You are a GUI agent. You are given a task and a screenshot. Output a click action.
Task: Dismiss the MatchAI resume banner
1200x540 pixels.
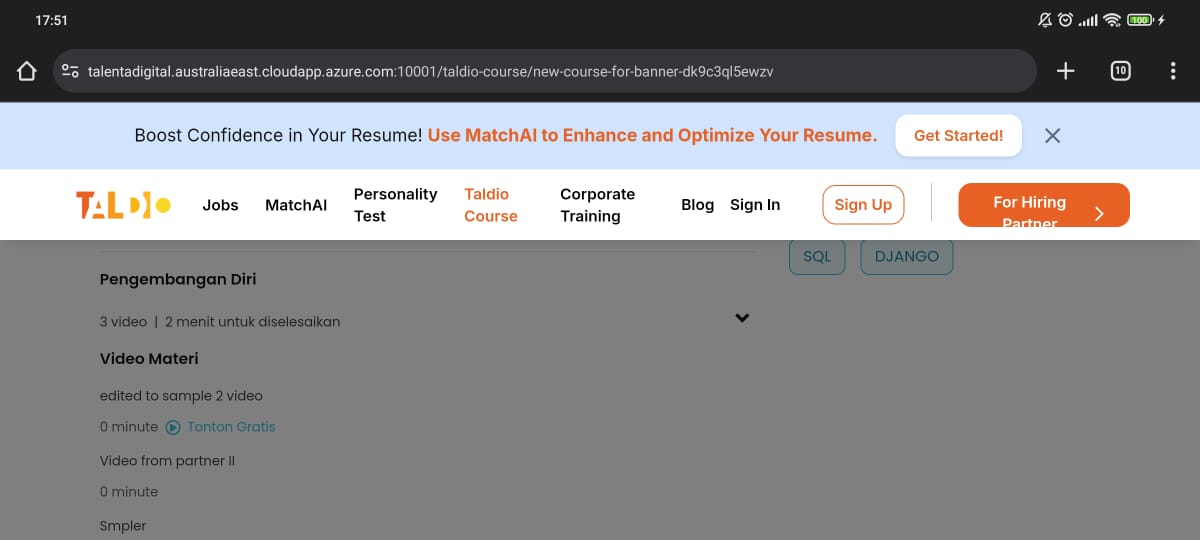coord(1052,136)
